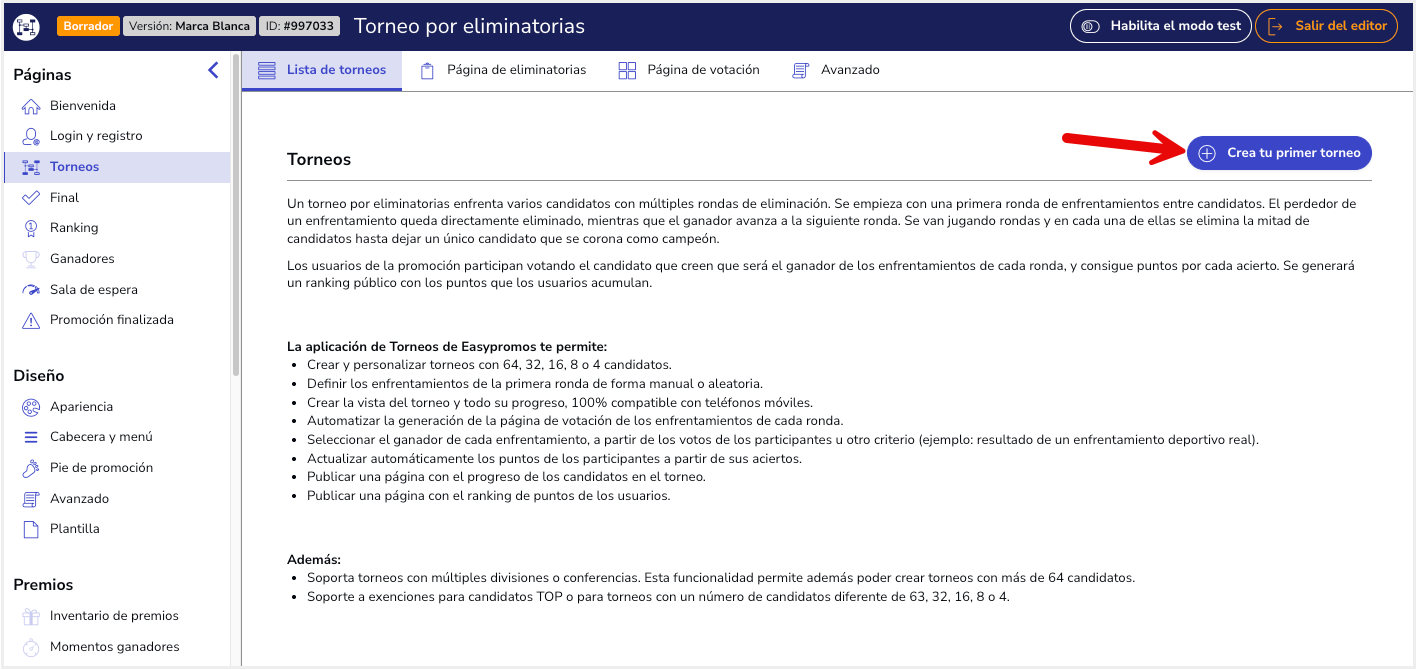Click the checkmark icon beside Final
The width and height of the screenshot is (1416, 670).
31,198
